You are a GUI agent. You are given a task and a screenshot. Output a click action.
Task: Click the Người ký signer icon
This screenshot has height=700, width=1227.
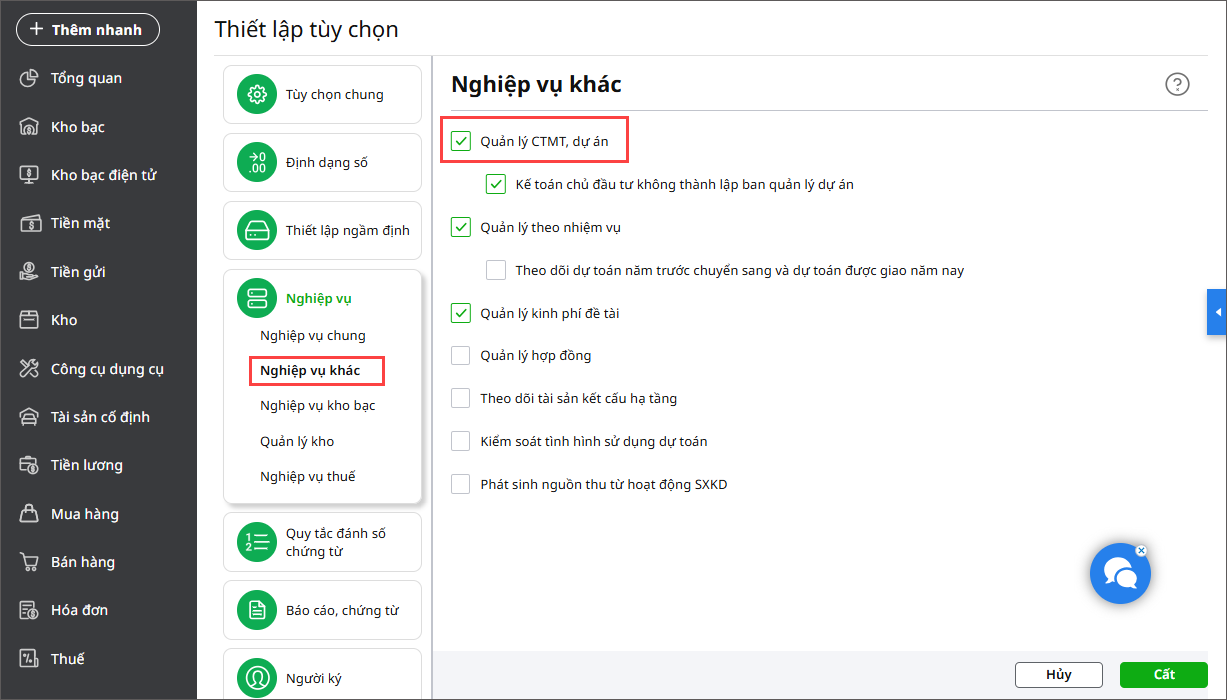pyautogui.click(x=256, y=678)
